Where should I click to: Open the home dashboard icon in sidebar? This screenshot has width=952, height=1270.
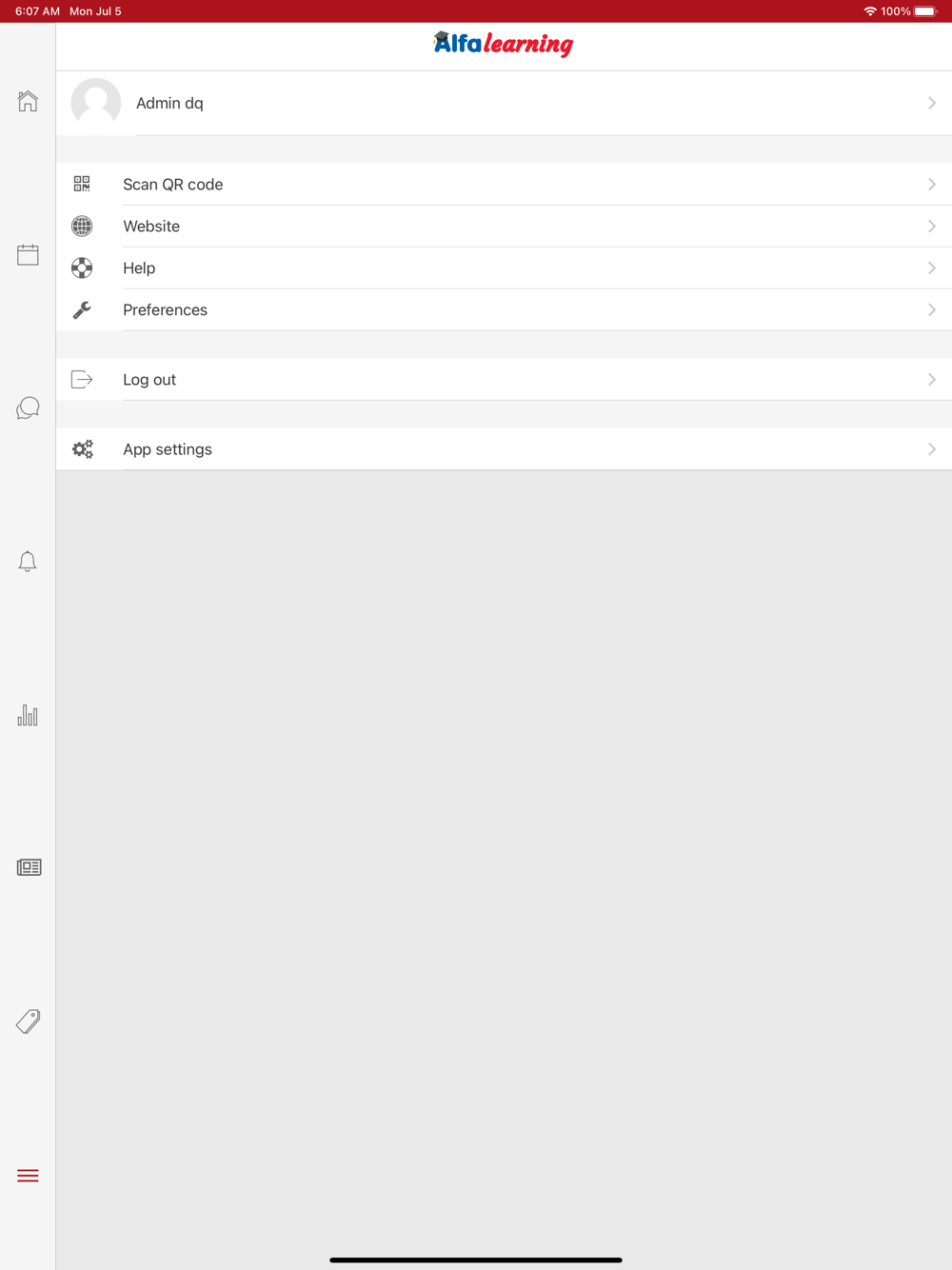[28, 101]
